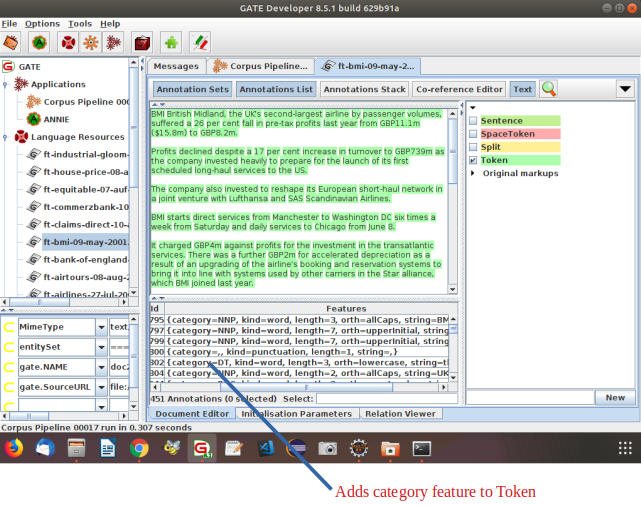Open the Help menu
The height and width of the screenshot is (505, 641).
(x=110, y=24)
